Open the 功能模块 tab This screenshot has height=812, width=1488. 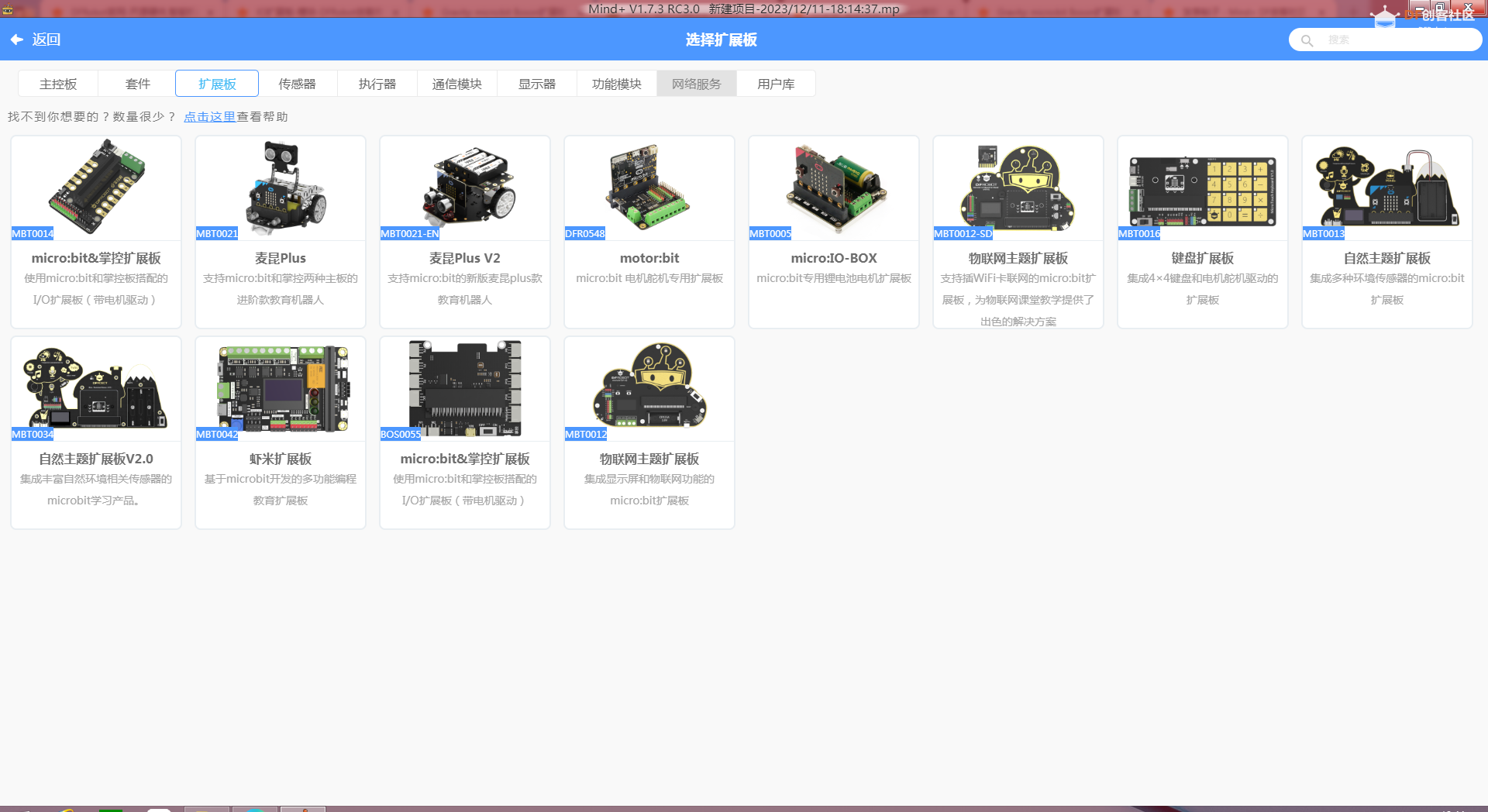(x=617, y=84)
